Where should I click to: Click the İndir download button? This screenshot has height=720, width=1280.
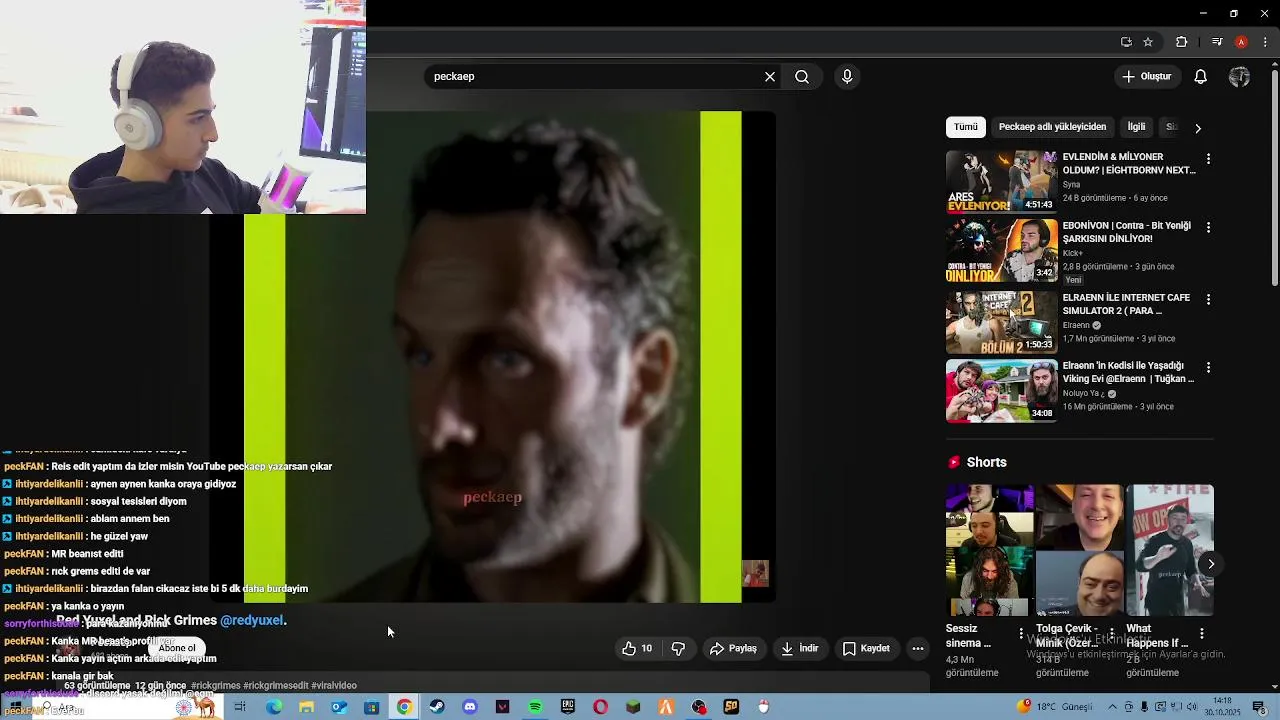click(x=800, y=649)
